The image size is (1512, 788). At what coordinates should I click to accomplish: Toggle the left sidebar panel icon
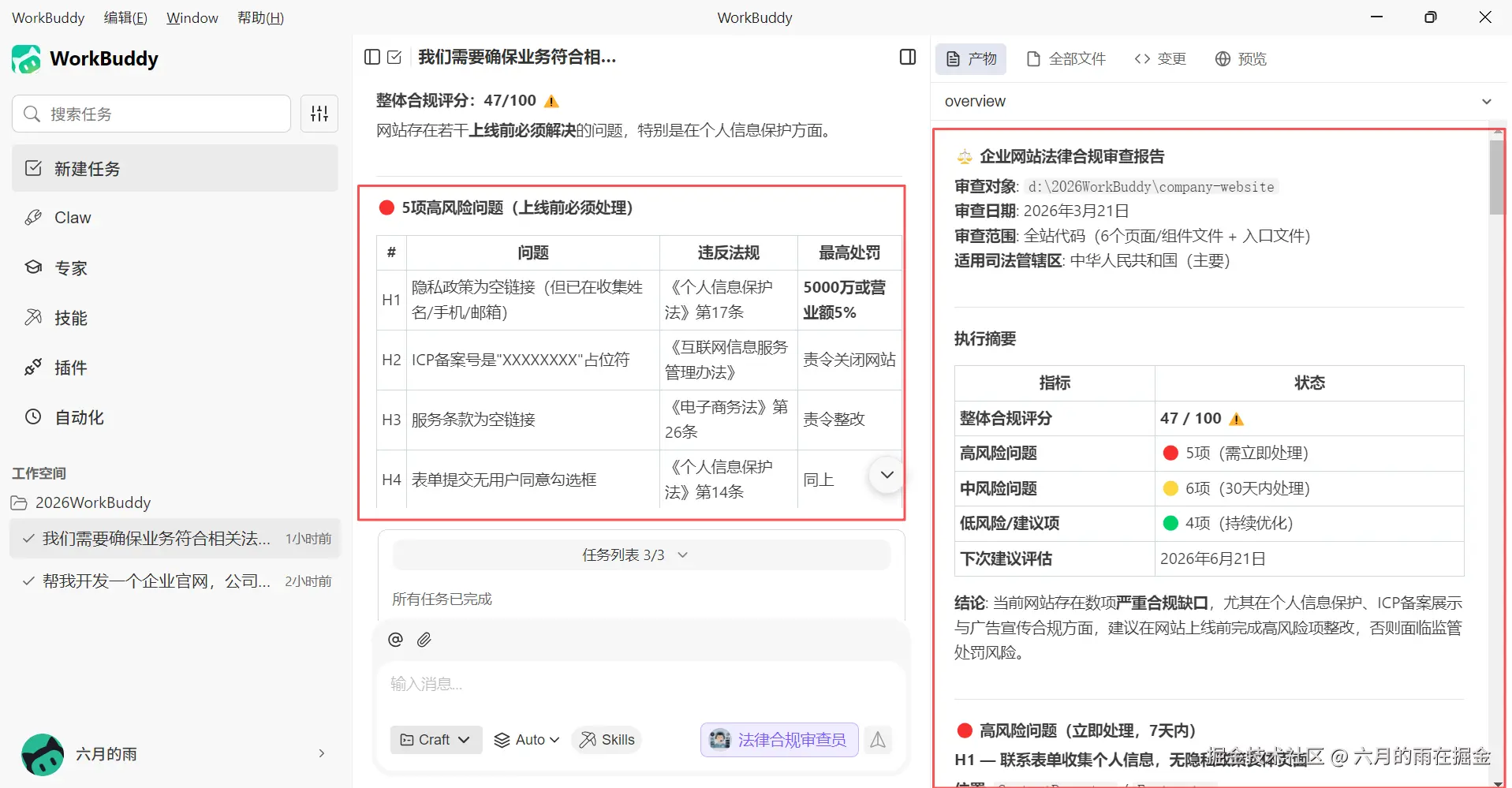[x=372, y=57]
